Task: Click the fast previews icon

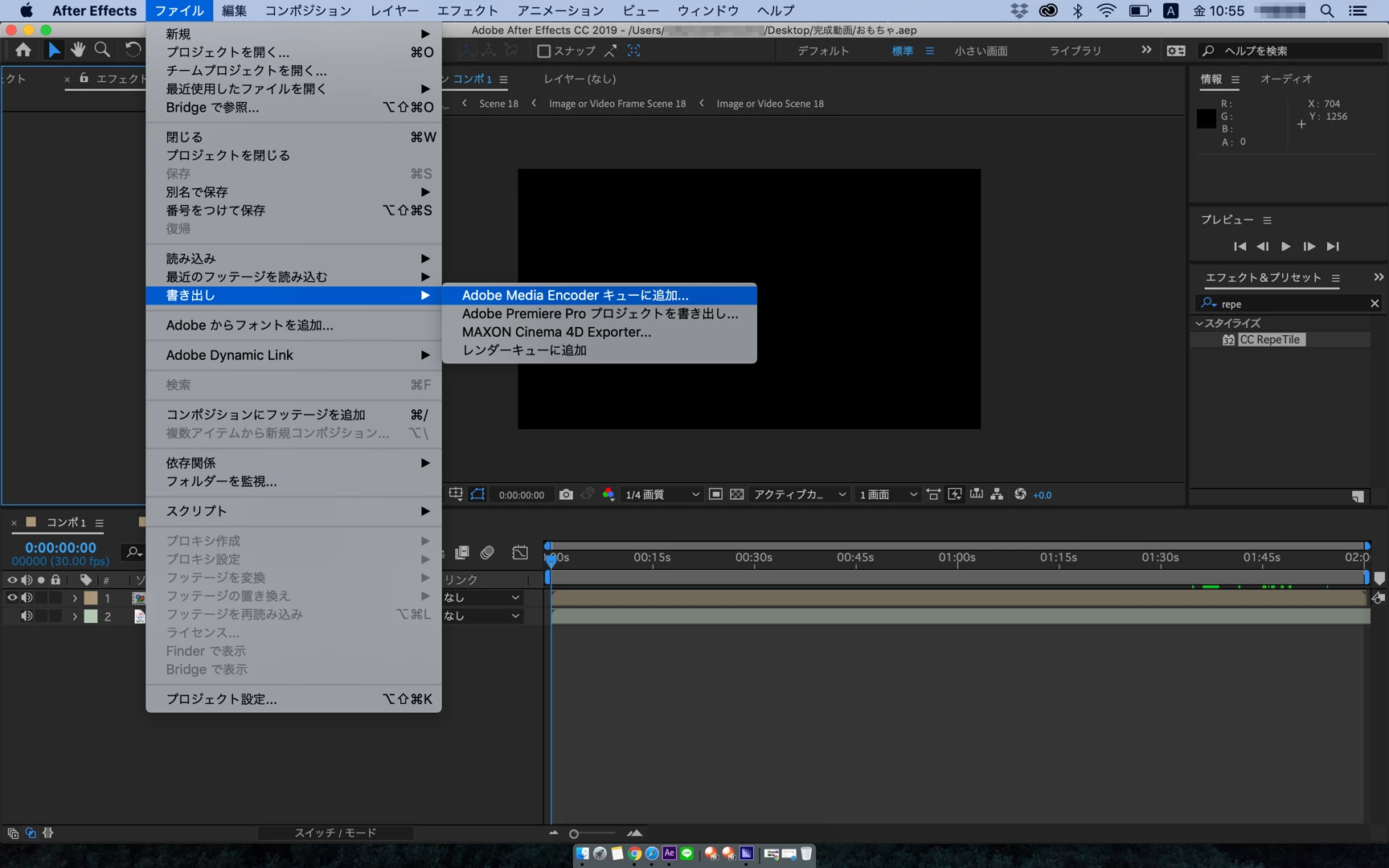Action: coord(955,494)
